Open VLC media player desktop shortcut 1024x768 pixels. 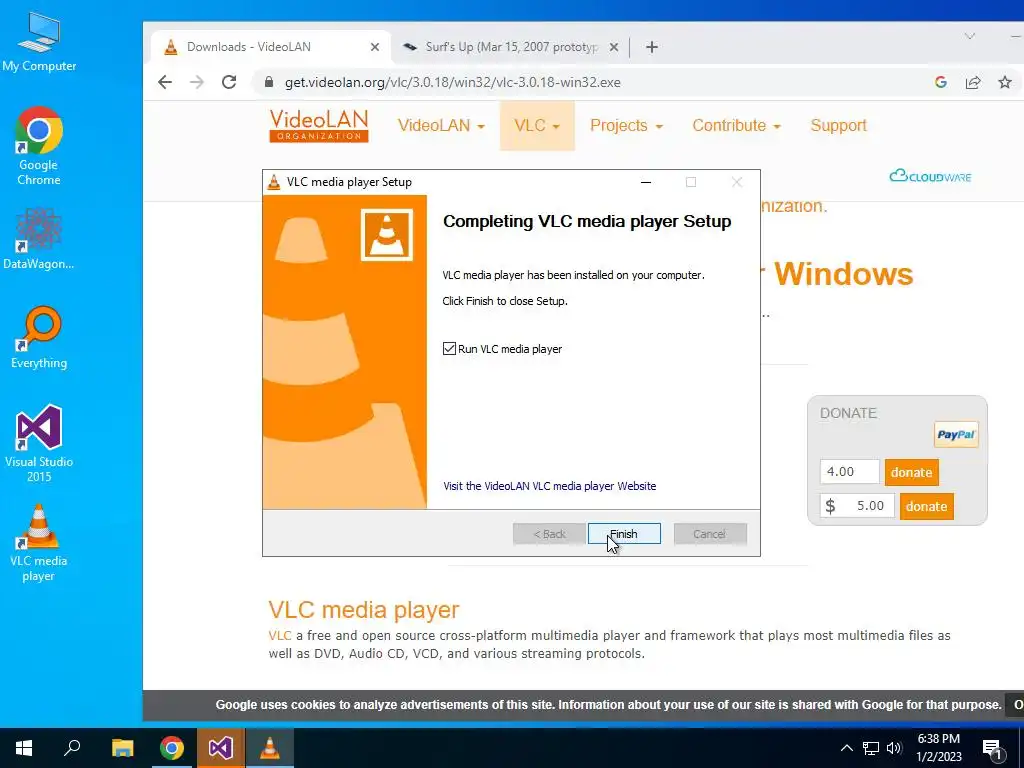point(39,543)
